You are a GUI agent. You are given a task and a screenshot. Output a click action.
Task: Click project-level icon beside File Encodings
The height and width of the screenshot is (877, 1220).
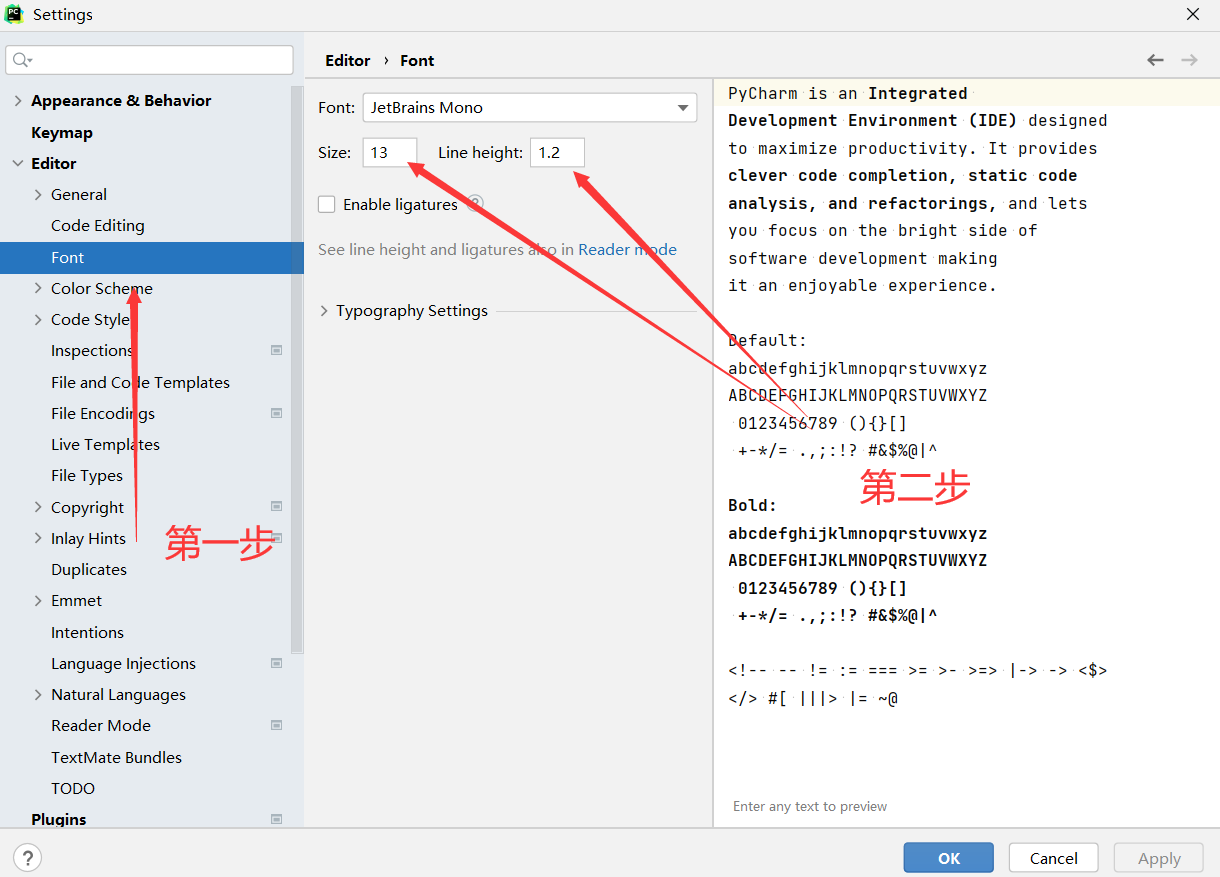[277, 413]
